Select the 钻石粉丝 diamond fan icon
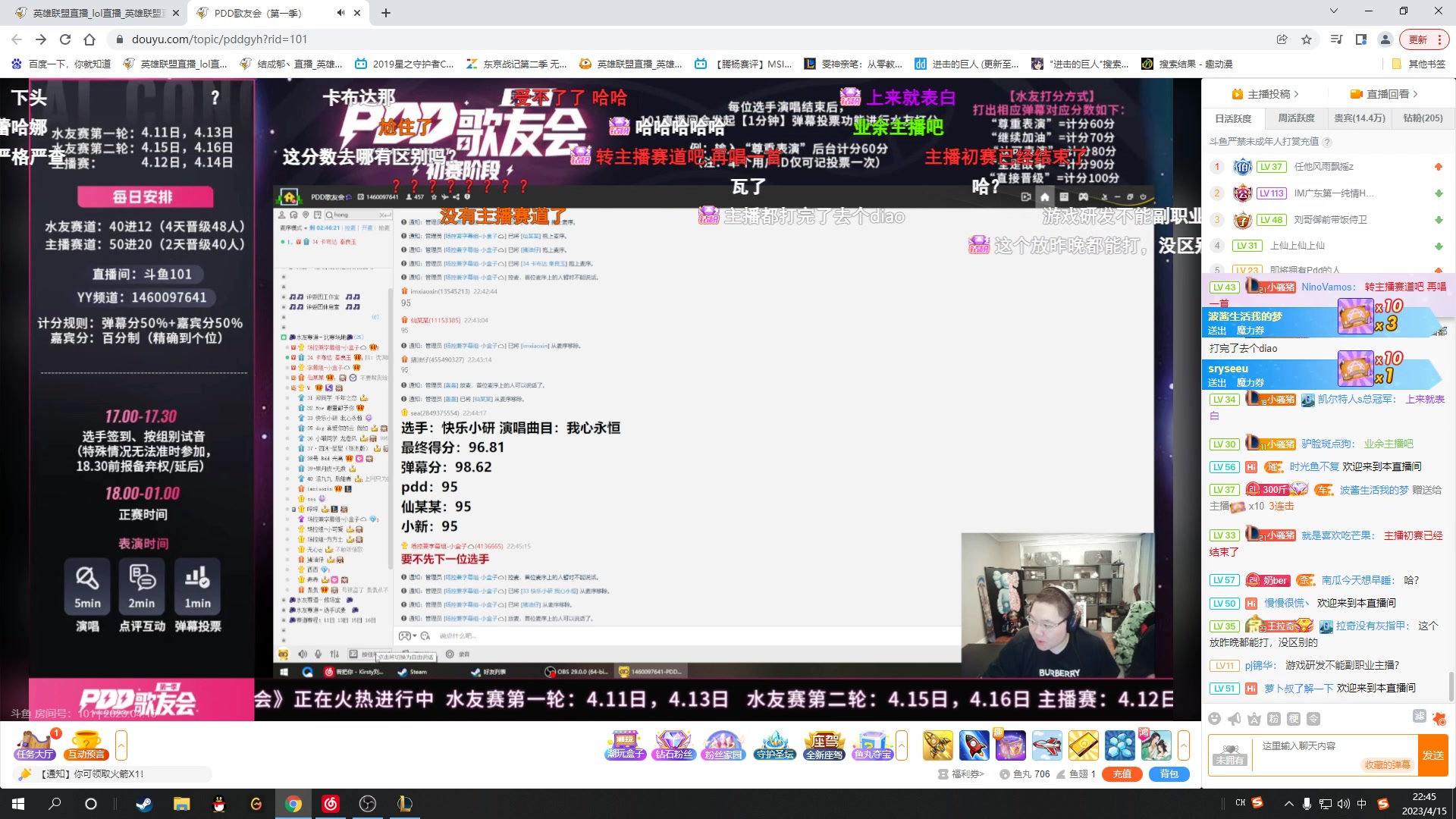The height and width of the screenshot is (819, 1456). (673, 743)
